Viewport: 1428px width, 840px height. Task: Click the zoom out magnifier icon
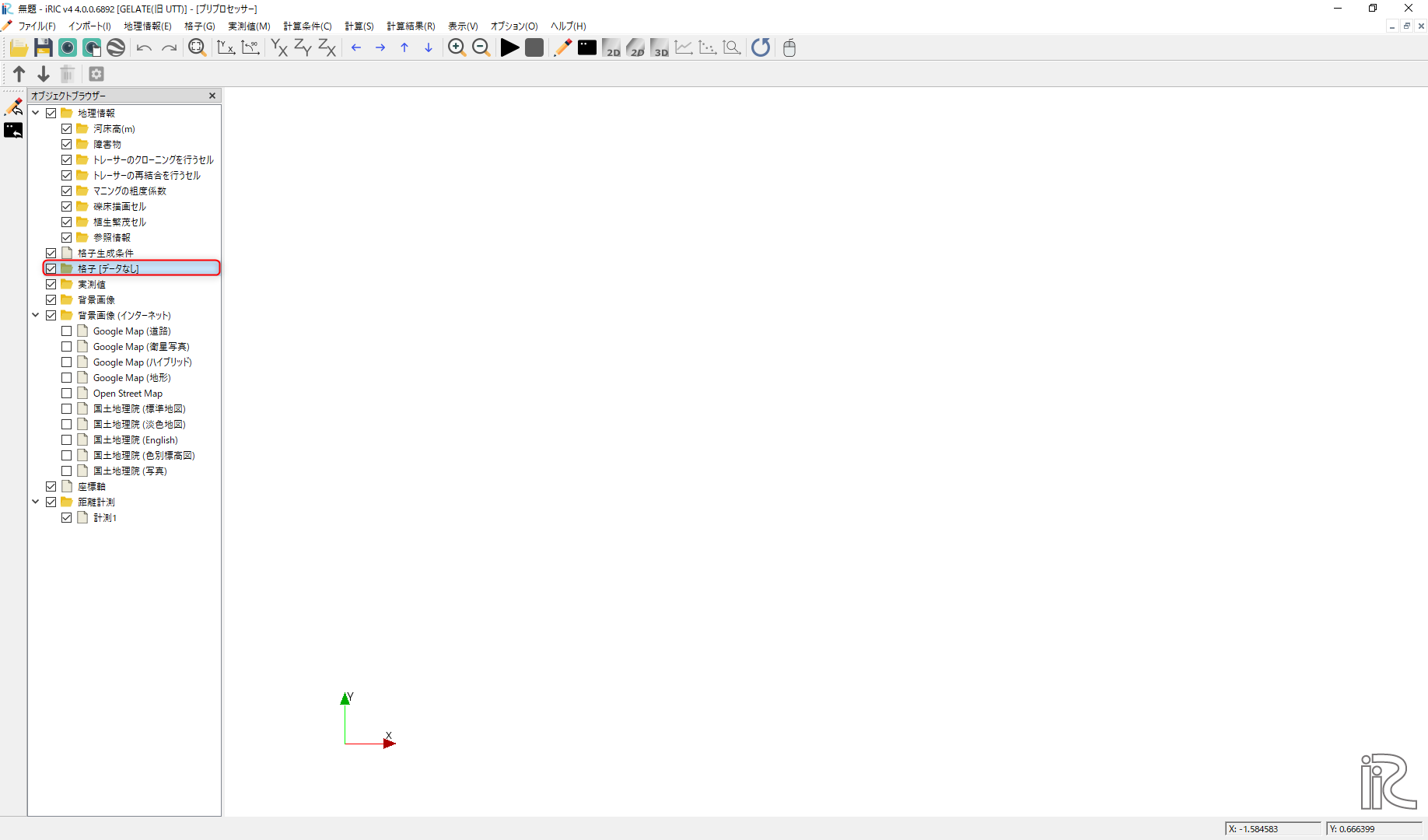(481, 48)
